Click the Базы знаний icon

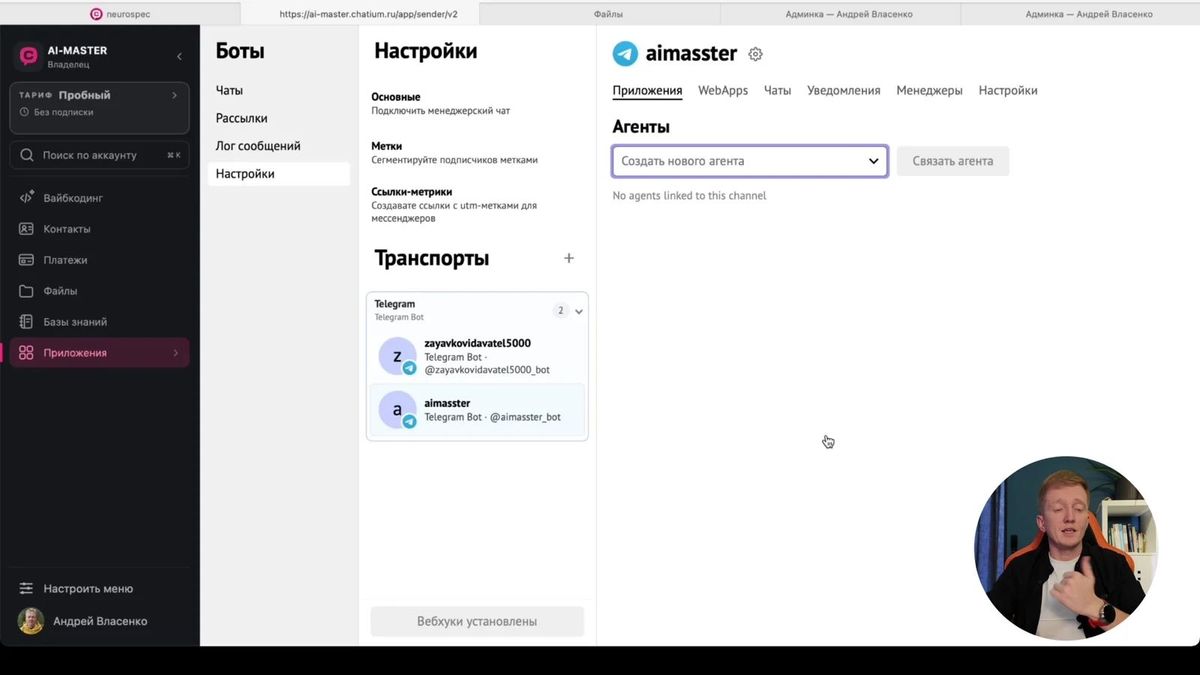pyautogui.click(x=26, y=322)
